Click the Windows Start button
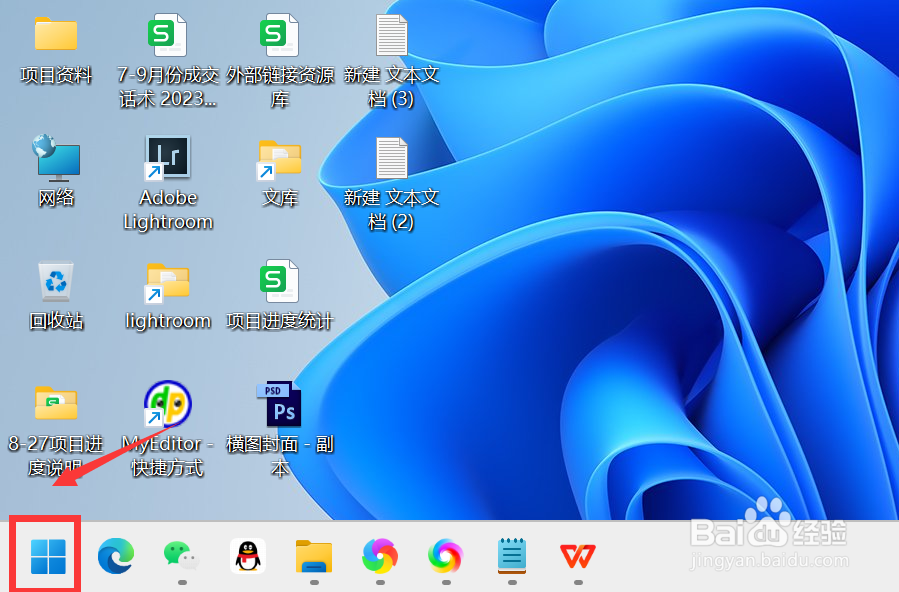 44,554
